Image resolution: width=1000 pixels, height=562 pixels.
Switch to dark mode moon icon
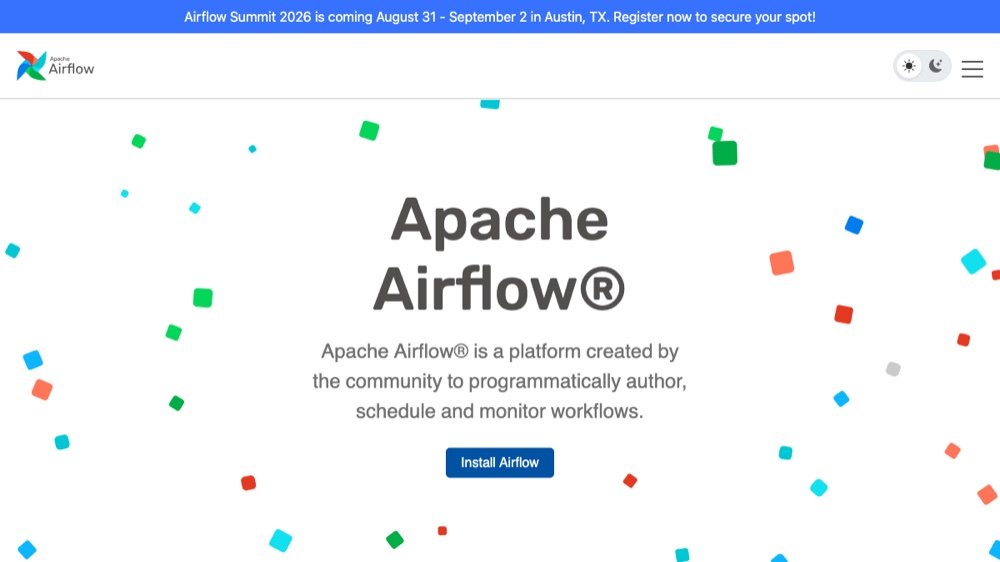[936, 66]
